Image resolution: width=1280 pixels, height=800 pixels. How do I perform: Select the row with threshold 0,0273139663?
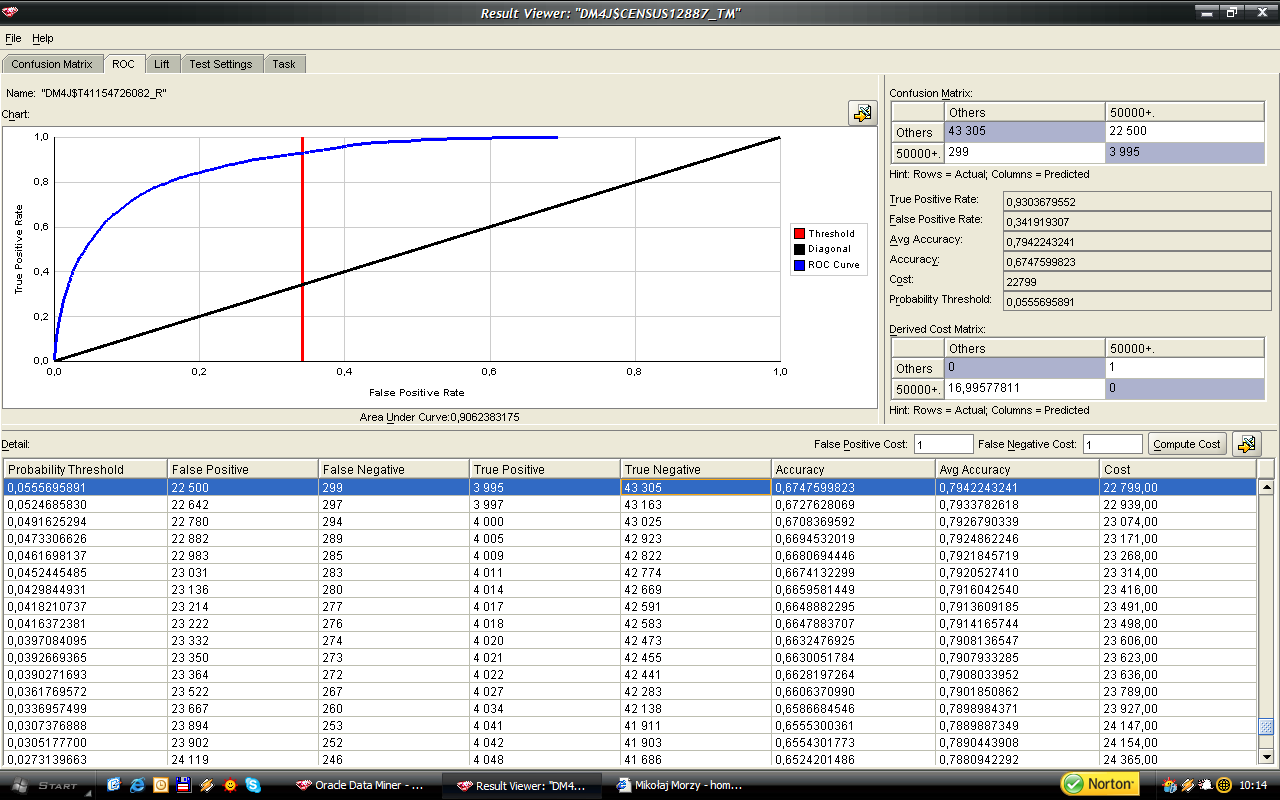(629, 760)
